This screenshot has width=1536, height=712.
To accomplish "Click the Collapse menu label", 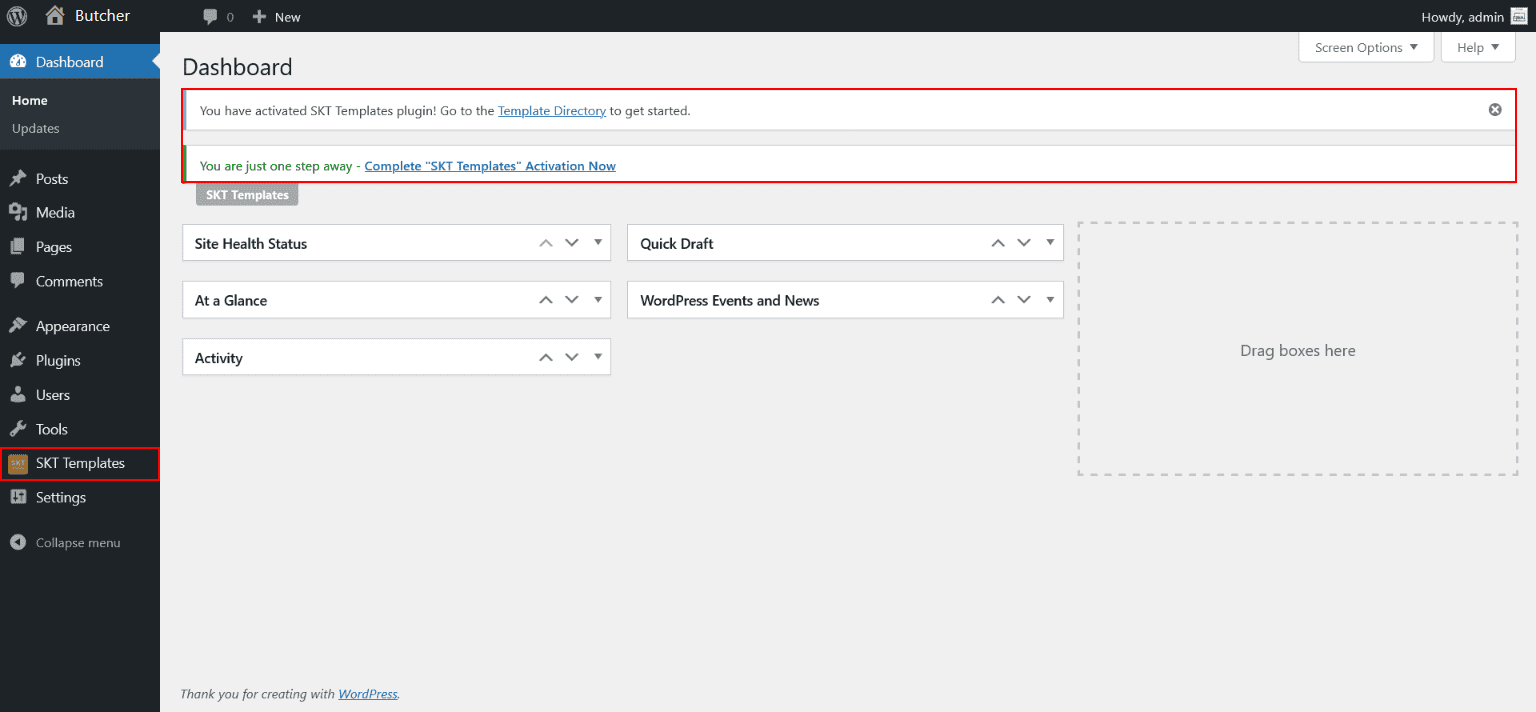I will tap(78, 543).
